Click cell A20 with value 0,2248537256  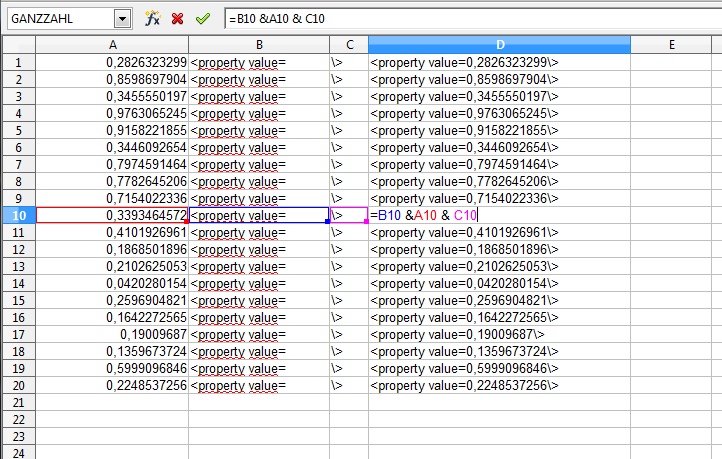coord(112,385)
